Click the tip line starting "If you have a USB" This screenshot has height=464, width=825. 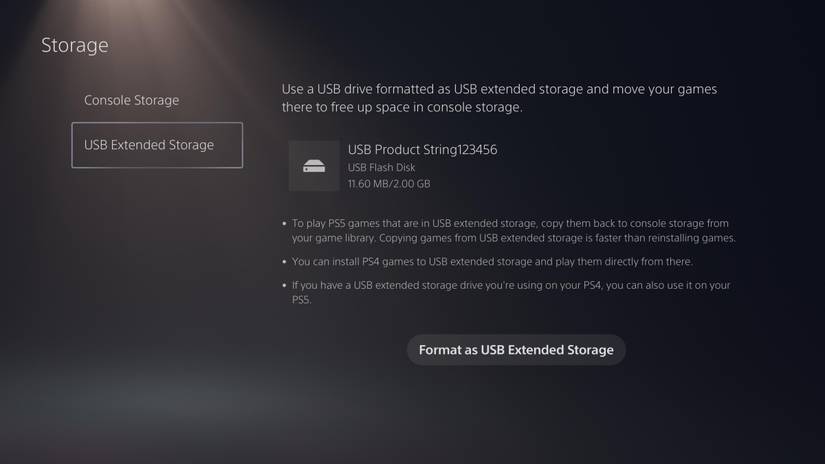pyautogui.click(x=510, y=286)
